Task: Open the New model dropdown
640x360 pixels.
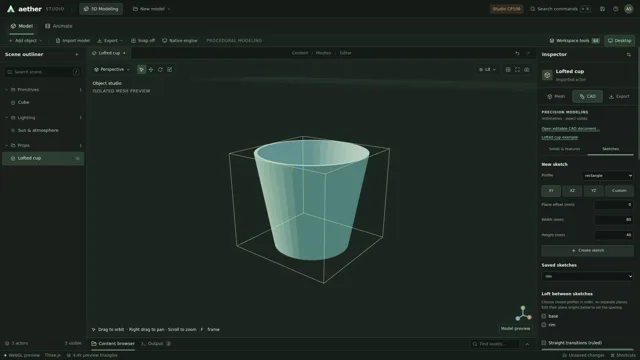Action: [x=151, y=9]
